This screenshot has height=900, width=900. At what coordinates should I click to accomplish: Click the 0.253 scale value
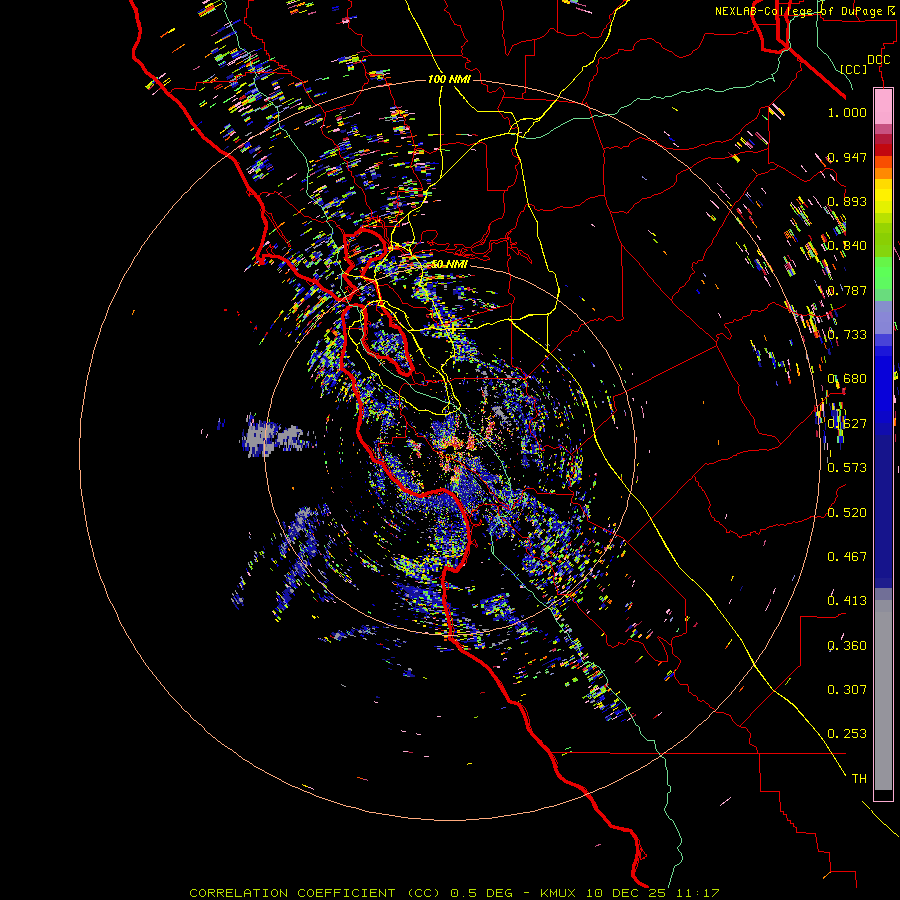click(847, 734)
